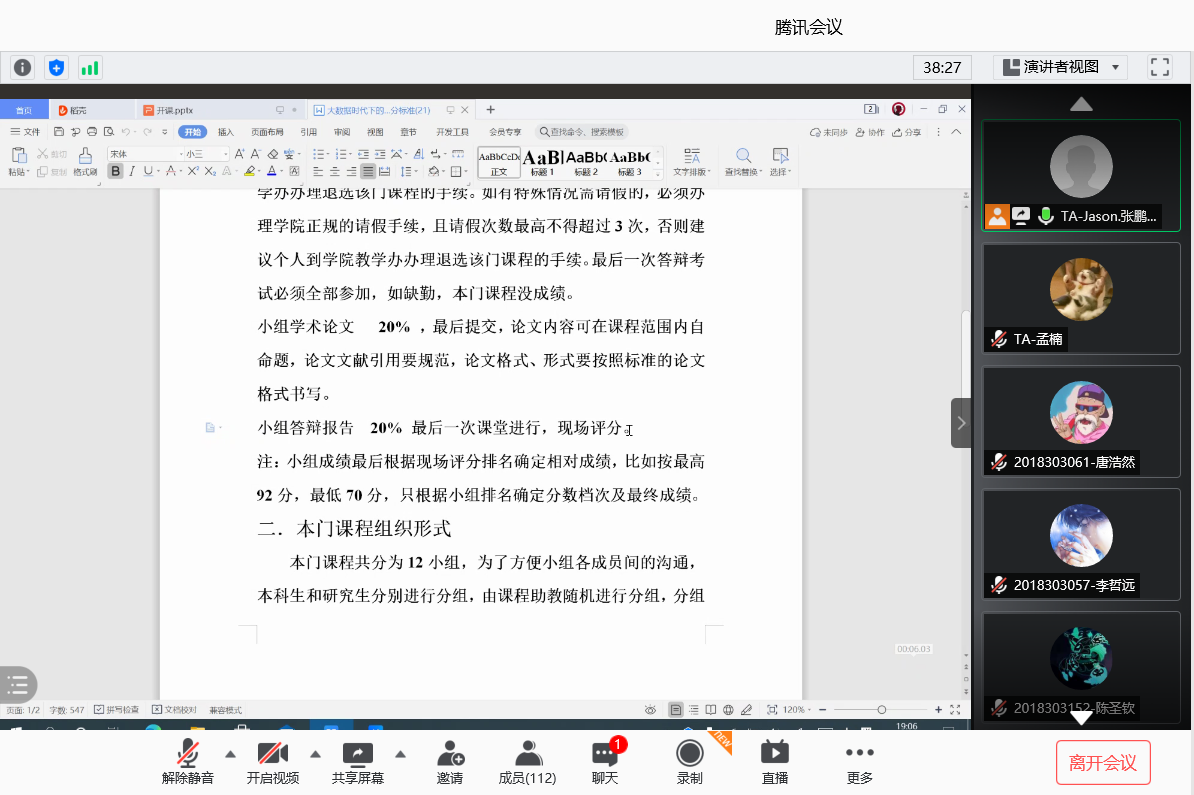This screenshot has height=795, width=1194.
Task: Click the Leave Meeting button
Action: 1103,763
